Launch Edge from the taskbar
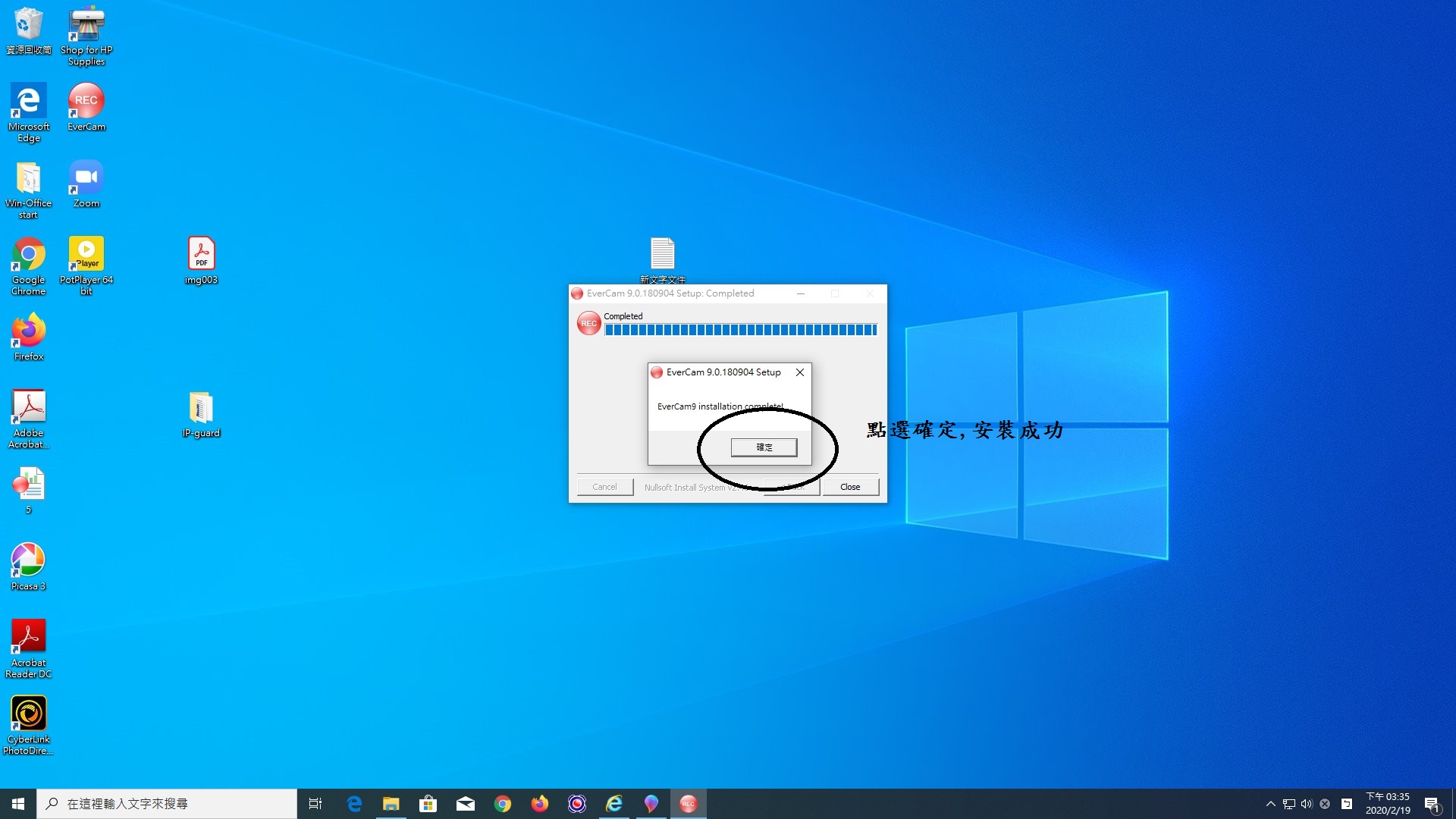 354,804
